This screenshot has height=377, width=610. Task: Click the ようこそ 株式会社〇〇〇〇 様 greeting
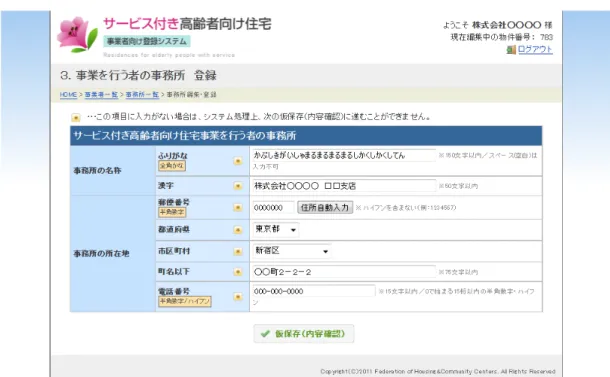click(498, 25)
